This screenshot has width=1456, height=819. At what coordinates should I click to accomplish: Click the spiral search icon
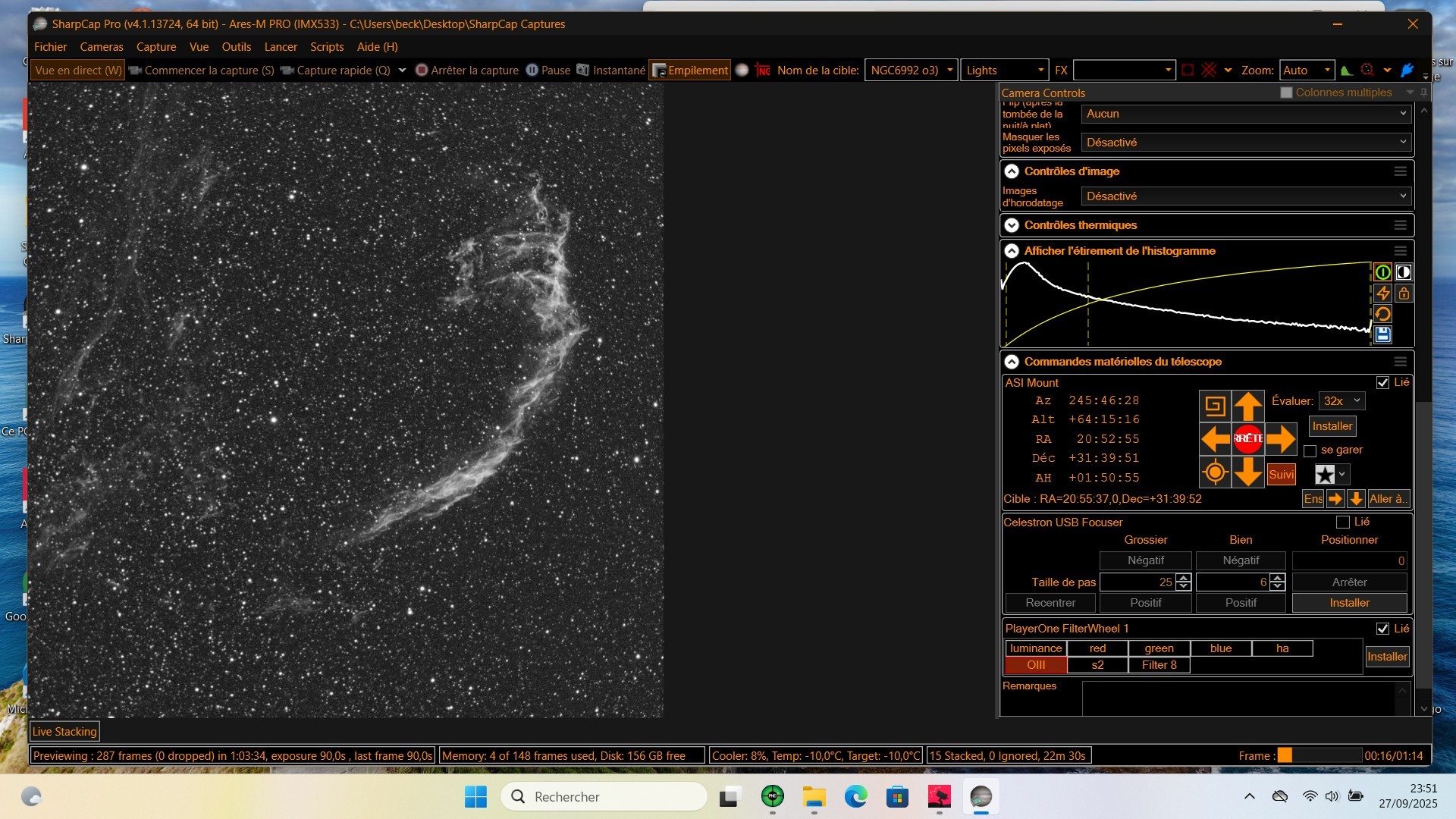point(1215,406)
